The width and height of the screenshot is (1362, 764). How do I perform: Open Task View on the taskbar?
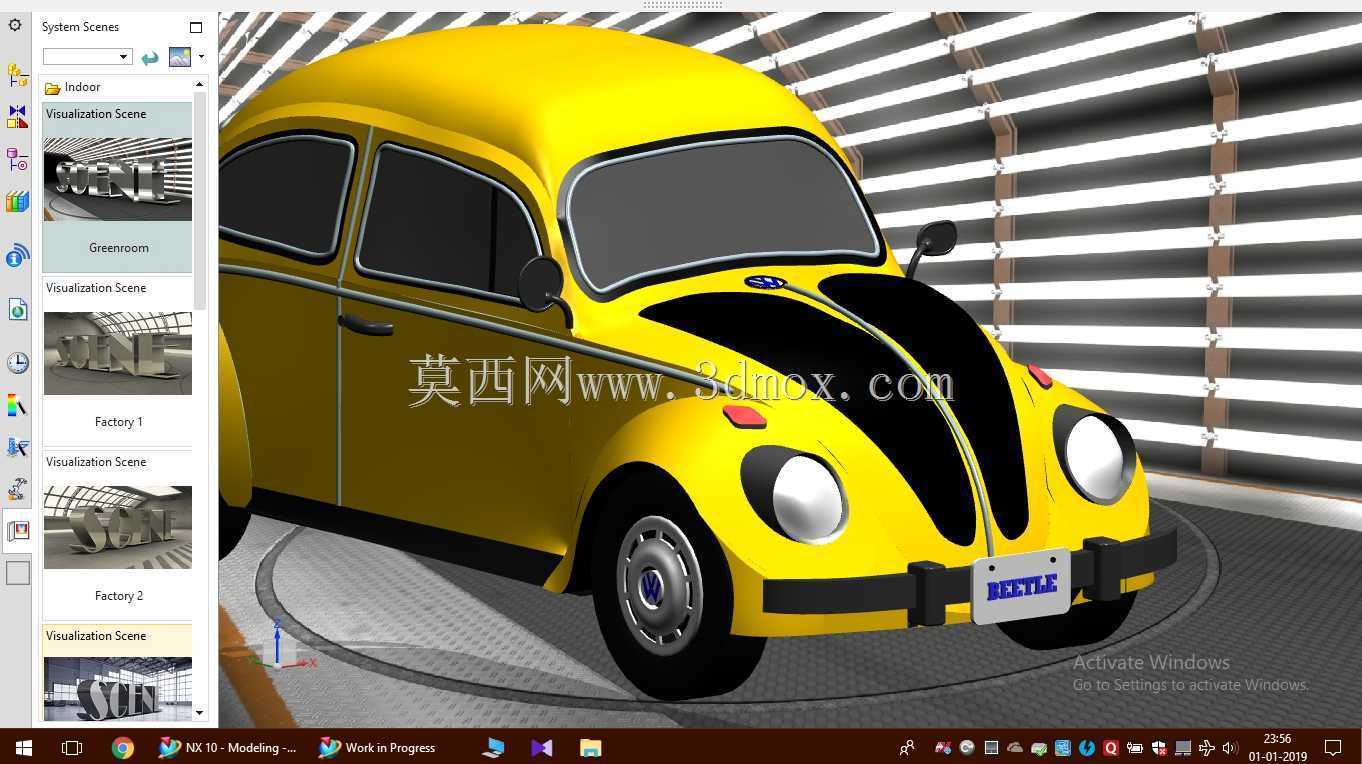(x=72, y=747)
